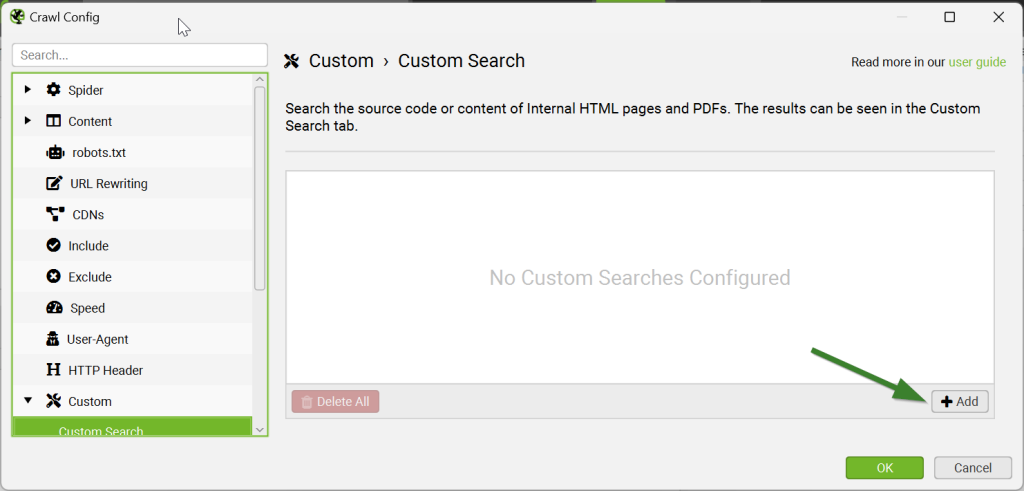
Task: Open the HTTP Header settings
Action: (x=105, y=370)
